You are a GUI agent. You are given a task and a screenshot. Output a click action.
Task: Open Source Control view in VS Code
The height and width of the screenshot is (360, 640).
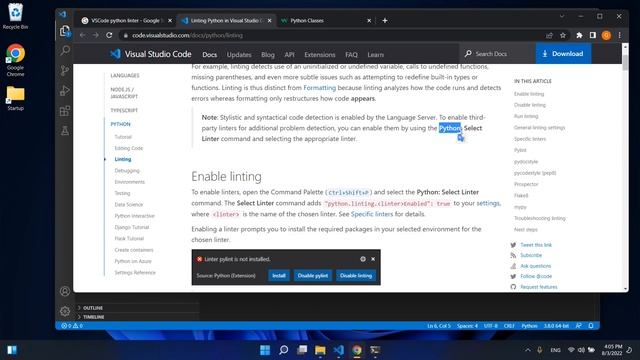point(64,71)
